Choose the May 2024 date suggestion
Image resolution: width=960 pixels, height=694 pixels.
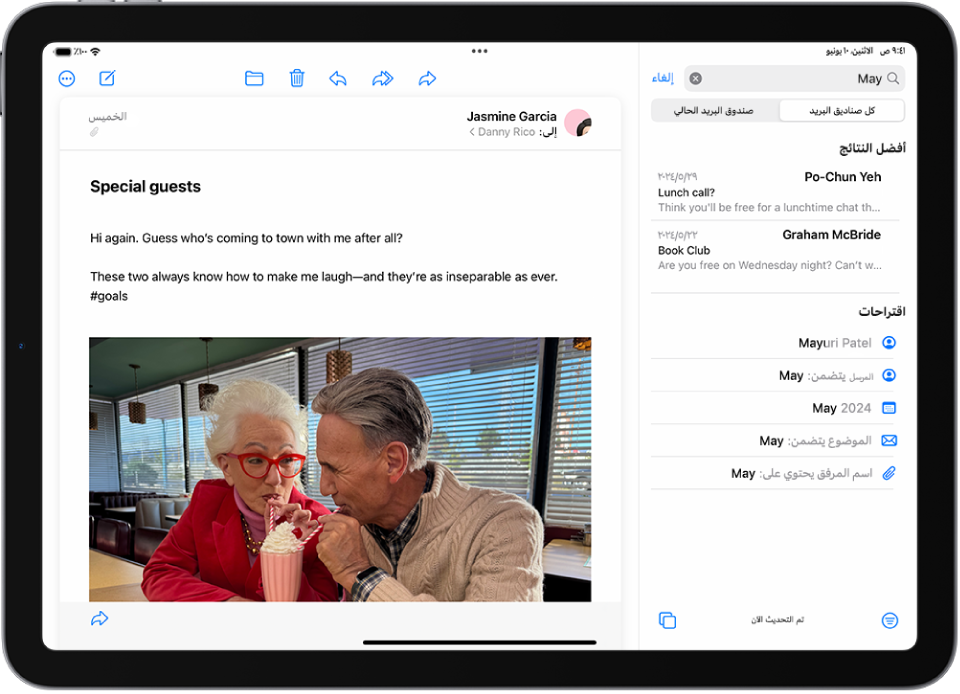[x=774, y=408]
